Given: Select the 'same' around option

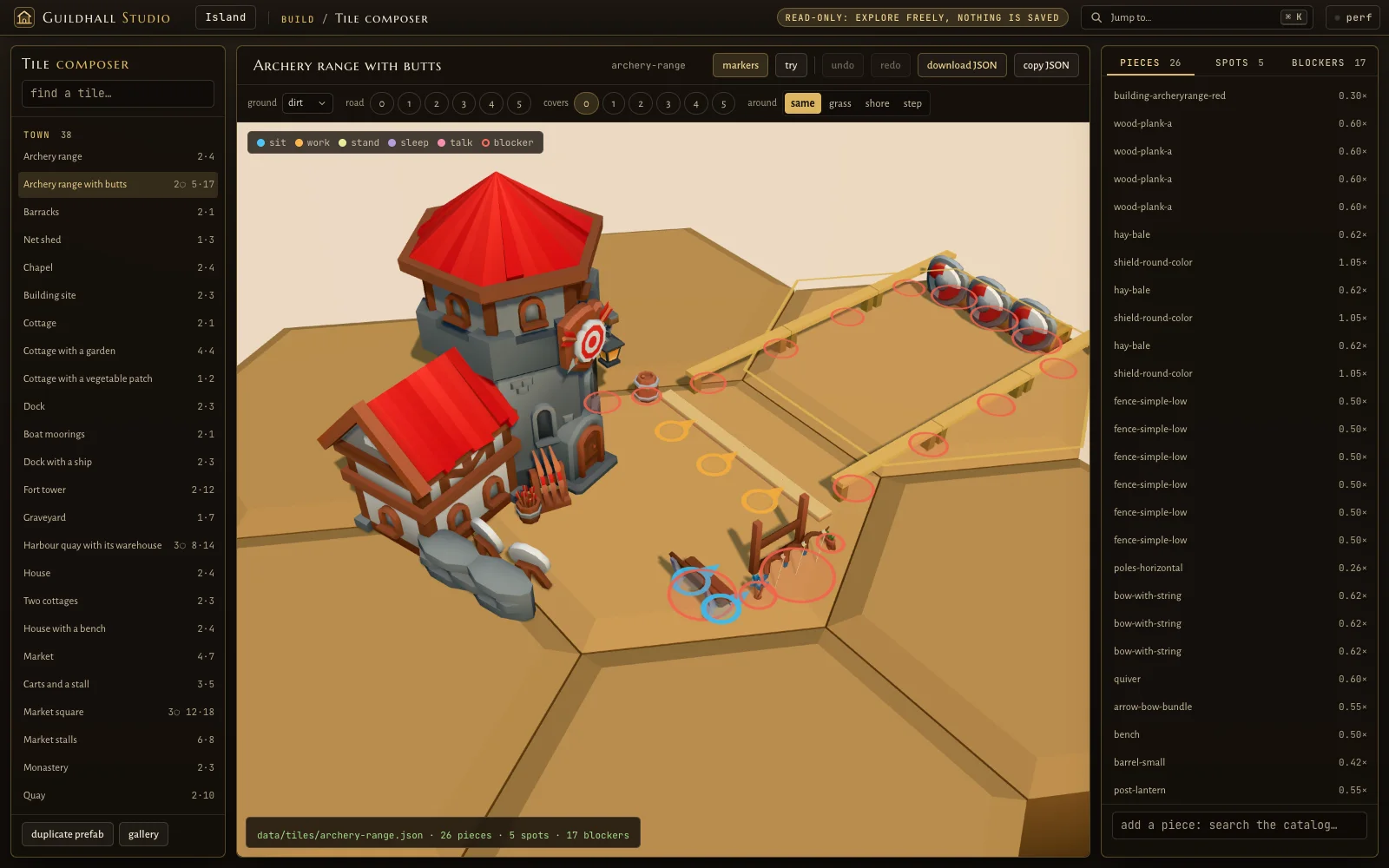Looking at the screenshot, I should pos(802,103).
